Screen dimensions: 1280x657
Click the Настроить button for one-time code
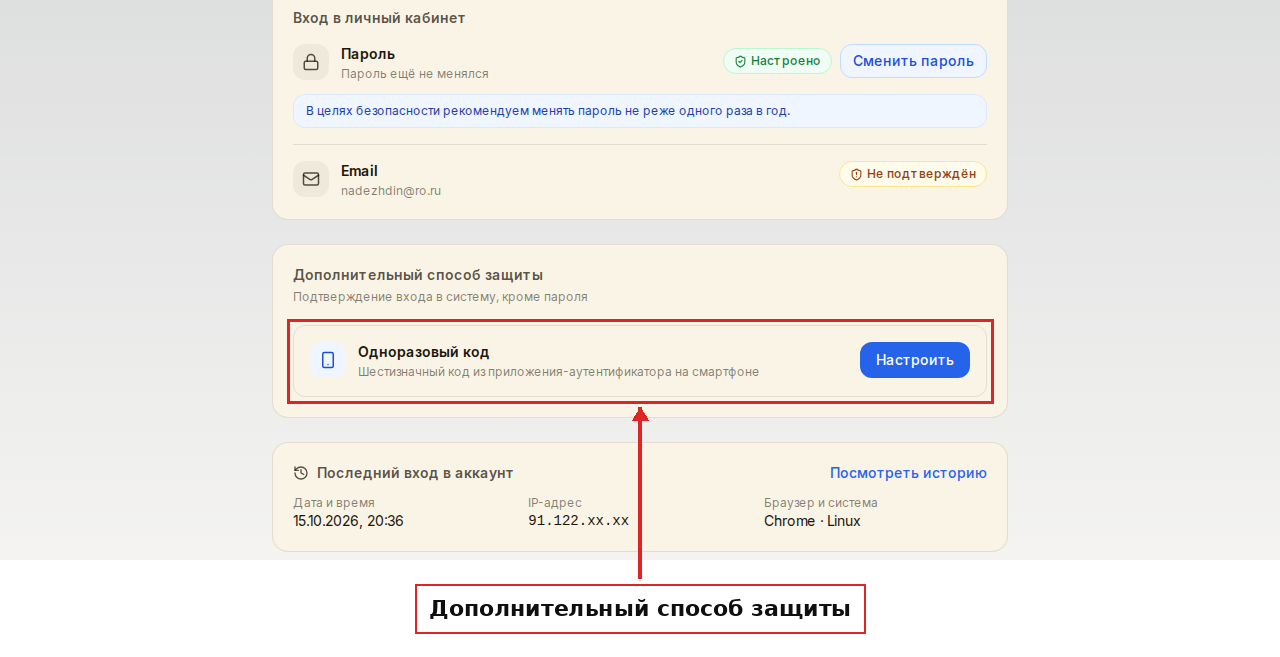[915, 360]
